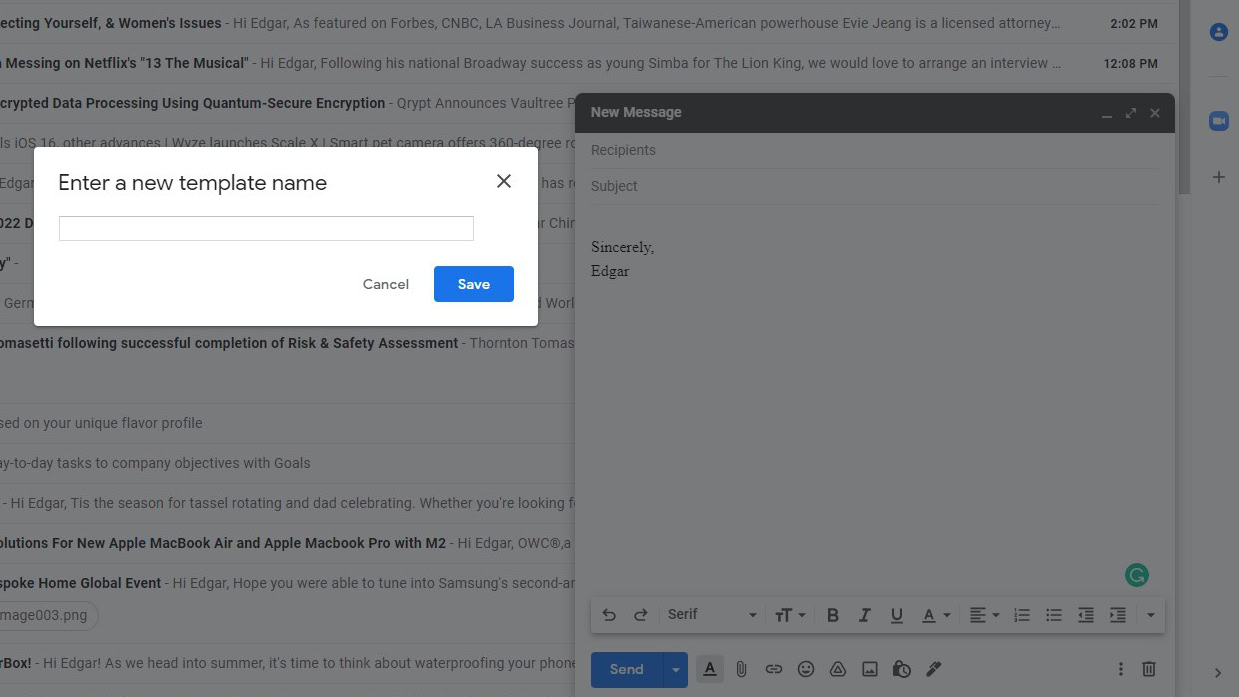The height and width of the screenshot is (697, 1239).
Task: Expand the send options arrow
Action: click(x=676, y=669)
